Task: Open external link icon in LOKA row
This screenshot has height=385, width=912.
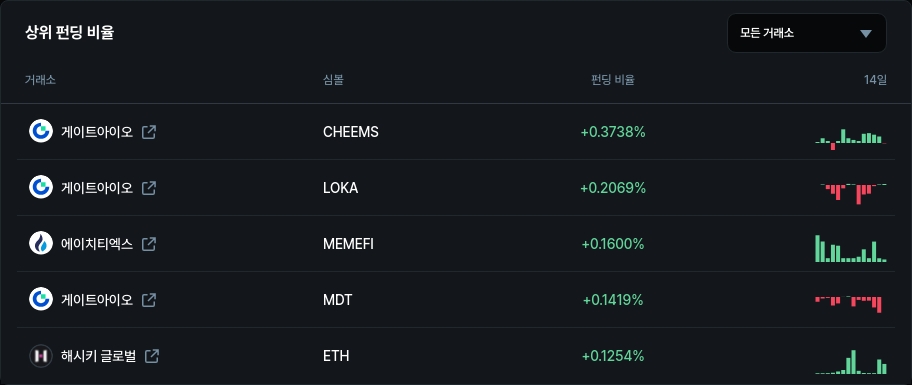Action: point(149,188)
